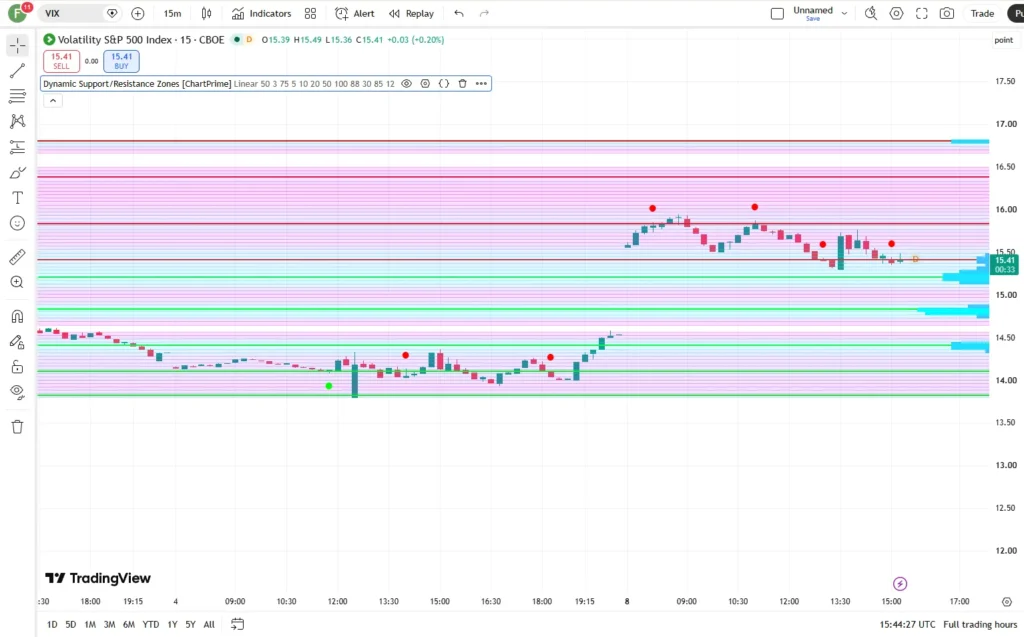Open the symbol dropdown arrow next to VIX
Screen dimensions: 1024x637
pos(112,13)
